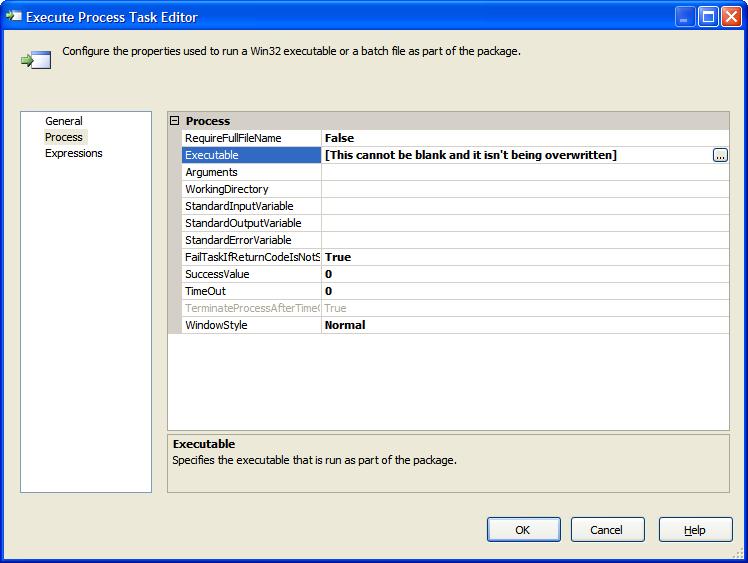Screen dimensions: 748x563
Task: Select the Executable property label
Action: coord(251,155)
